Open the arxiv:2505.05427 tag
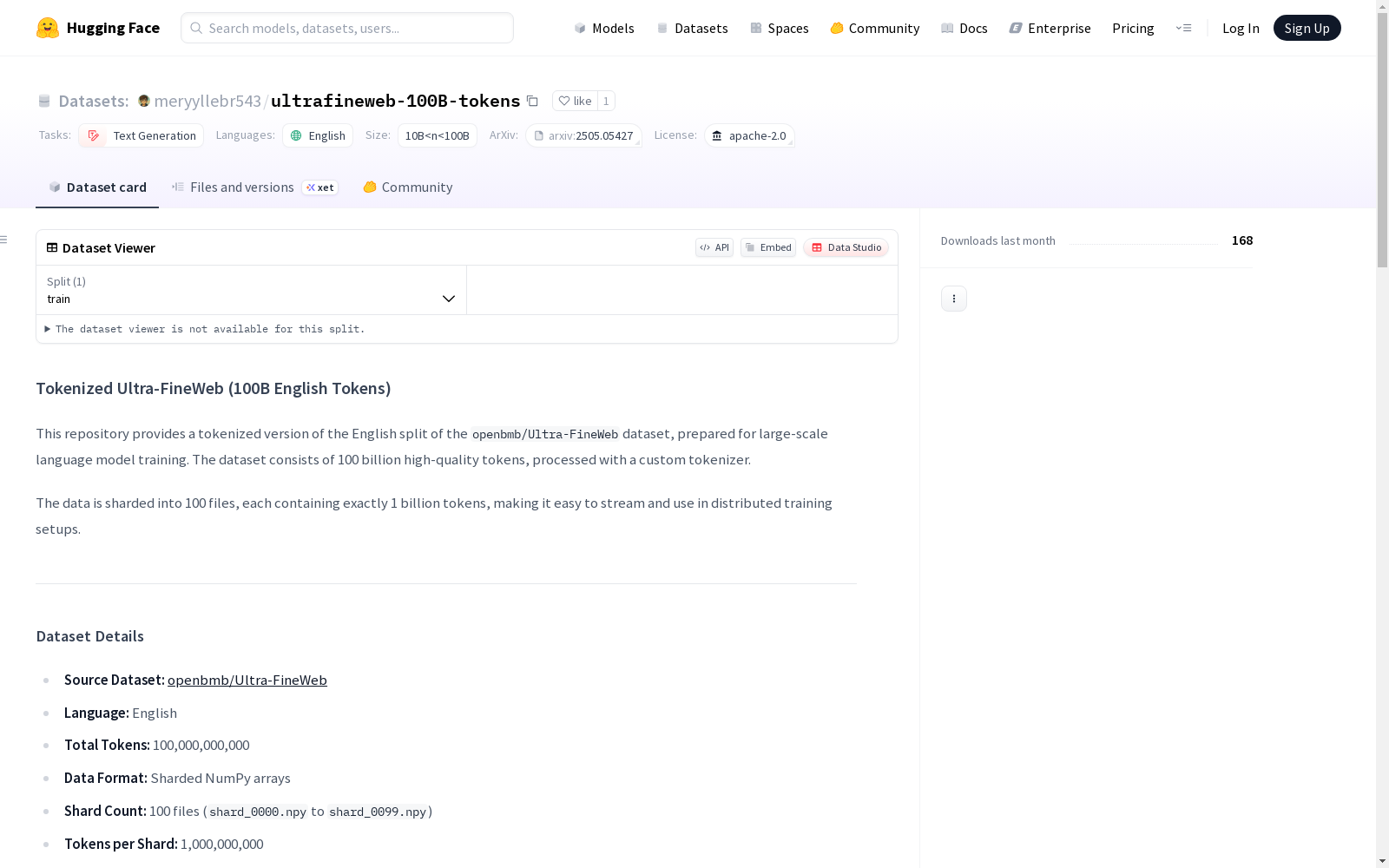Viewport: 1389px width, 868px height. click(583, 135)
